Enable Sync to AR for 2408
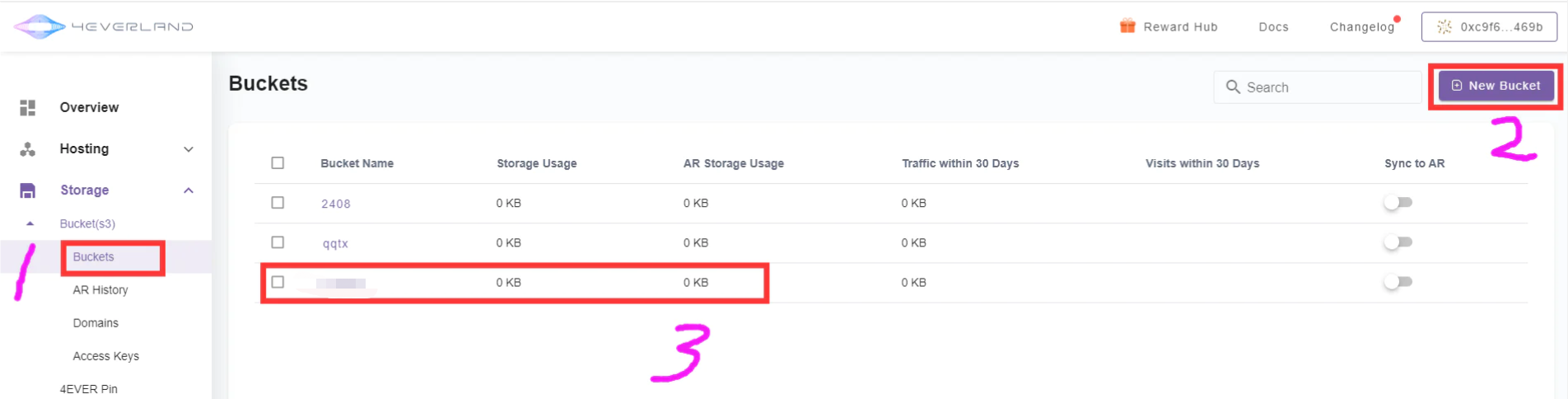 click(1398, 202)
